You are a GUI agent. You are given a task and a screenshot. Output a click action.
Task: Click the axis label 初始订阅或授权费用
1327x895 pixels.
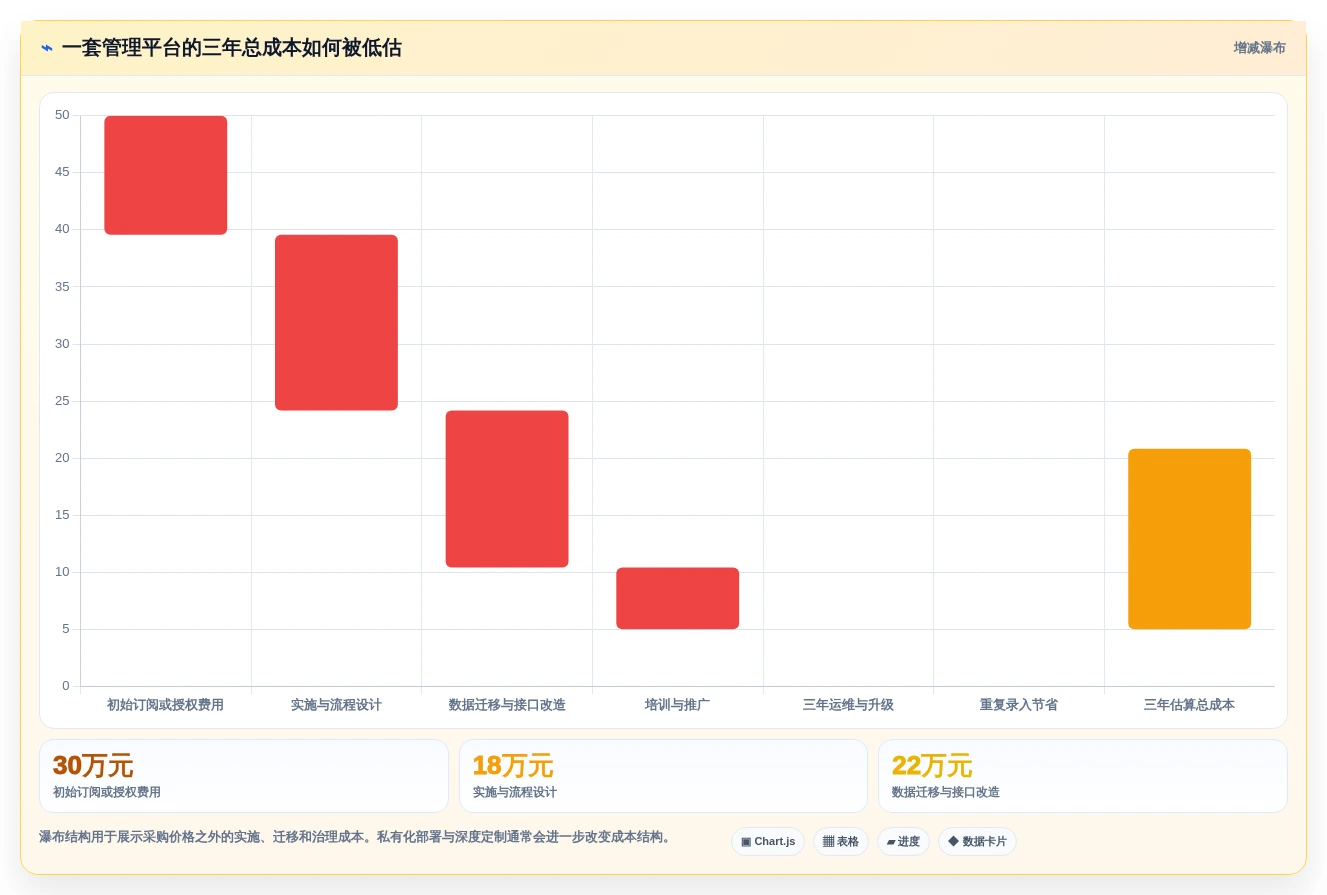click(x=166, y=705)
